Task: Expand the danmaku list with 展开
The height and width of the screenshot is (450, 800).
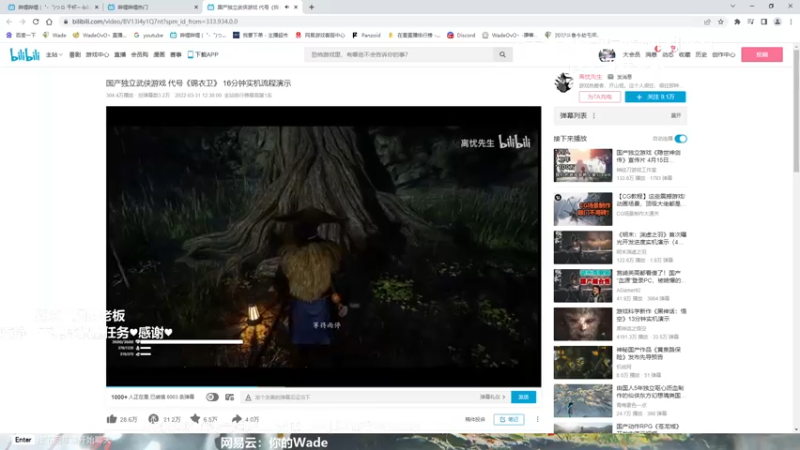Action: pyautogui.click(x=676, y=116)
